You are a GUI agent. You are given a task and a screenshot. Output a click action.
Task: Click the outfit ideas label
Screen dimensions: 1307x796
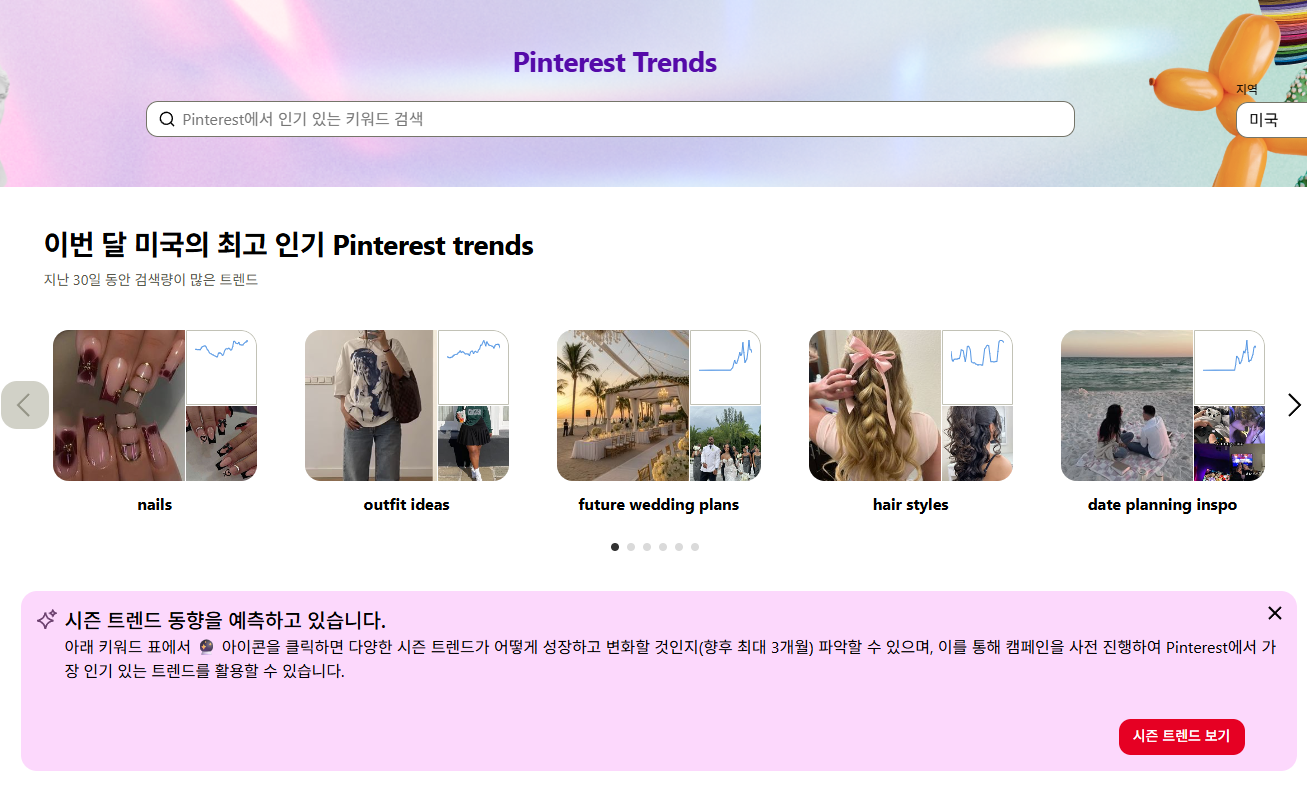[x=407, y=505]
